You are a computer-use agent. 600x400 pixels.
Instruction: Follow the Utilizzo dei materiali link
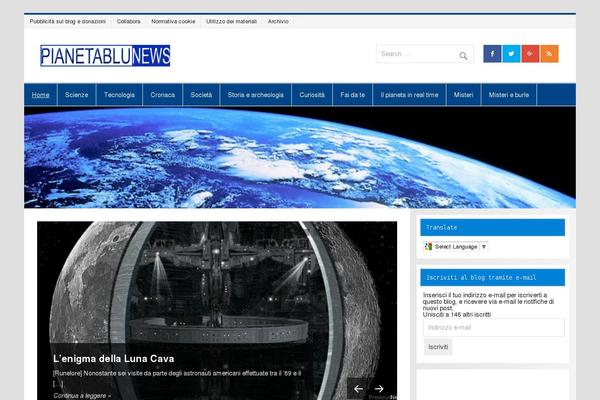(232, 21)
